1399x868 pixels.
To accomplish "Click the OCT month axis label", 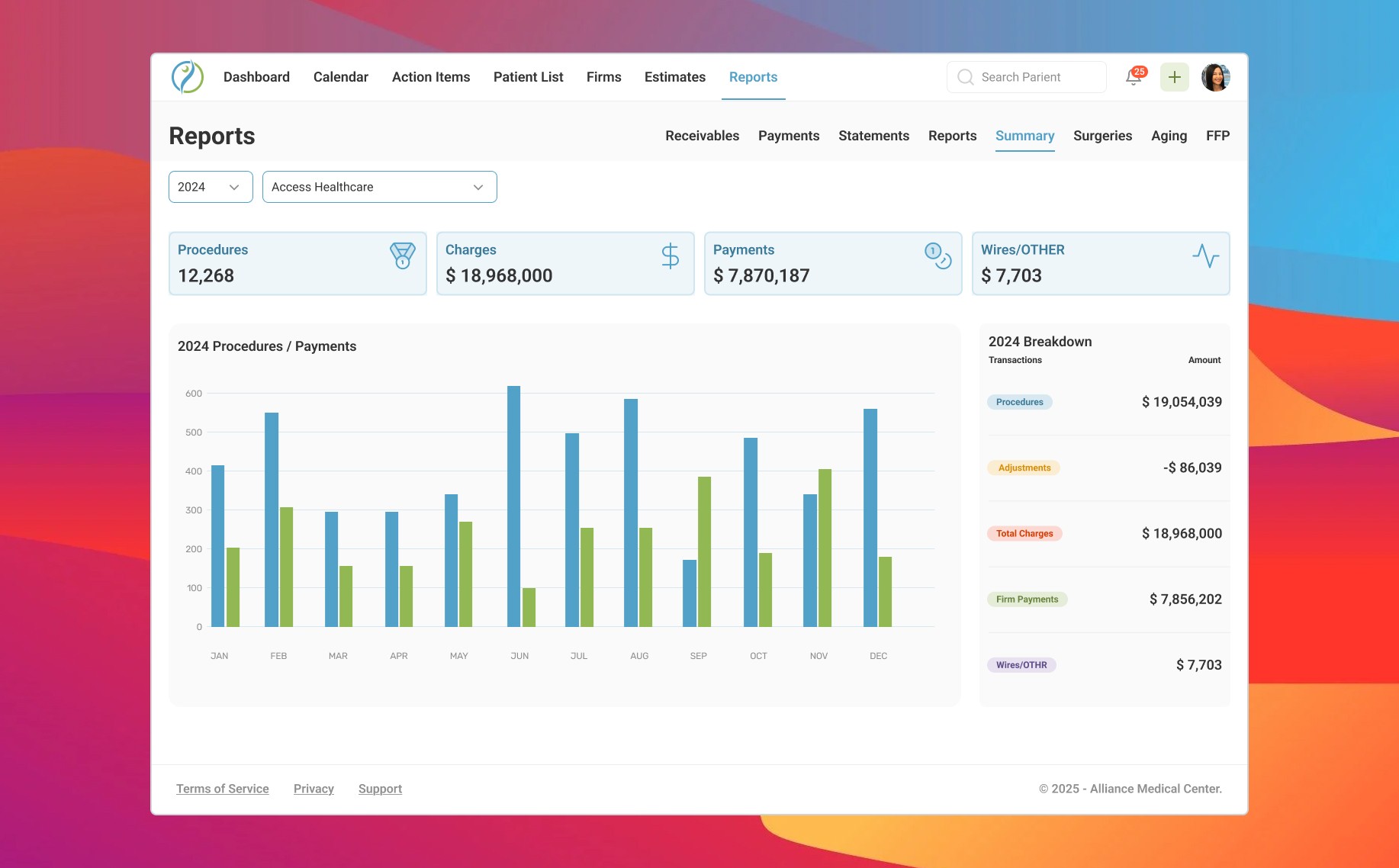I will pyautogui.click(x=758, y=656).
